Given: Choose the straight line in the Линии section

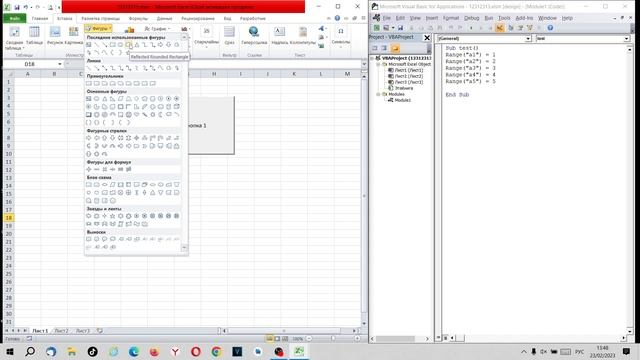Looking at the screenshot, I should (x=89, y=68).
